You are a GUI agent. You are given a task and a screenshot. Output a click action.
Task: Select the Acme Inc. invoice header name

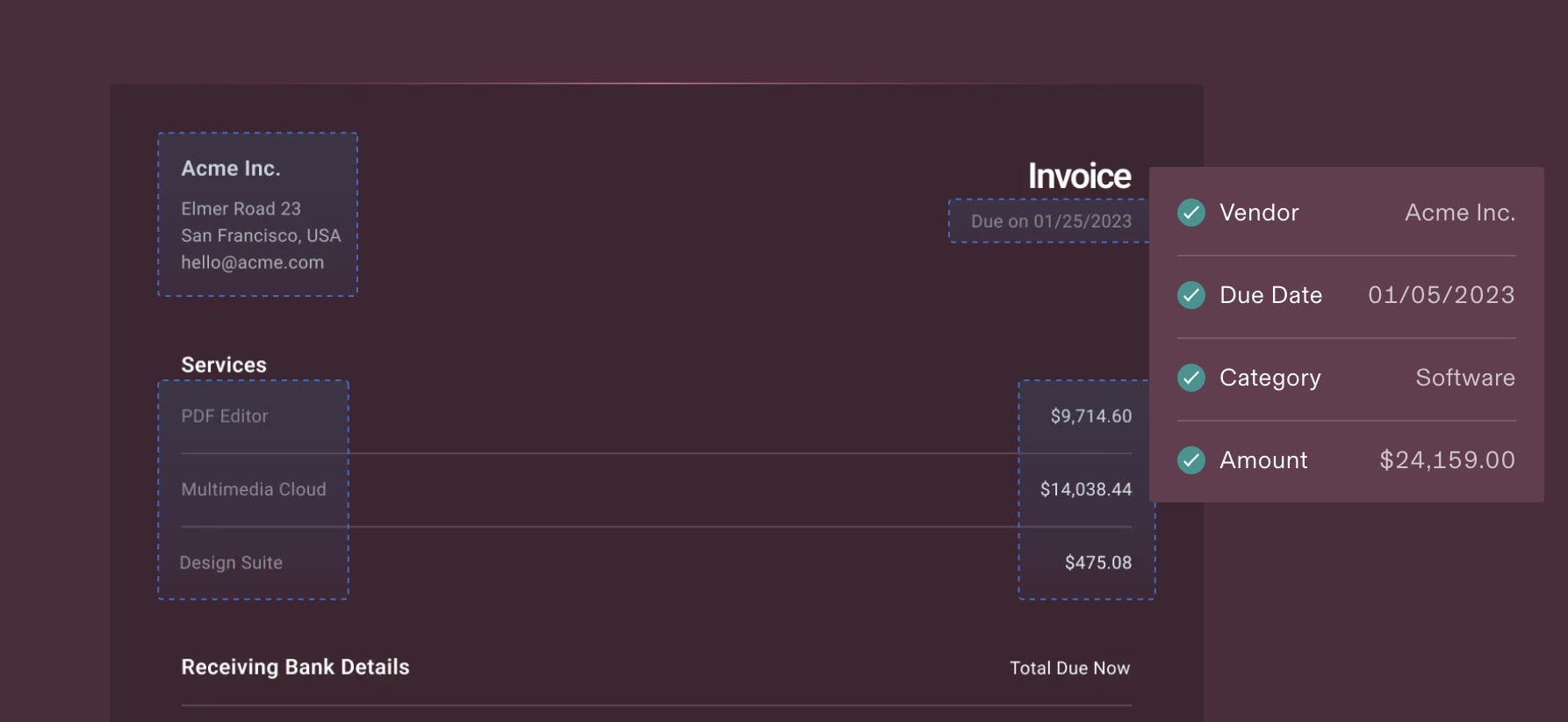point(231,169)
